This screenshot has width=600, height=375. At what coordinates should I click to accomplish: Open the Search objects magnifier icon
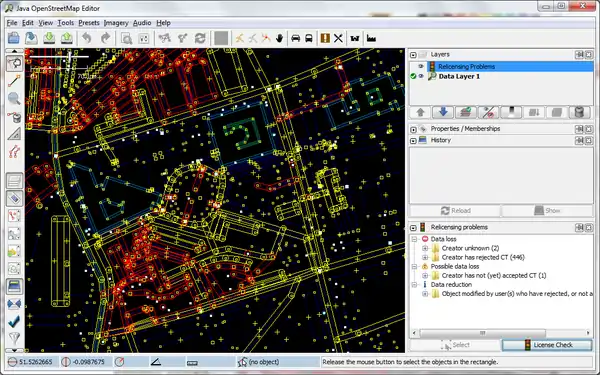point(126,38)
